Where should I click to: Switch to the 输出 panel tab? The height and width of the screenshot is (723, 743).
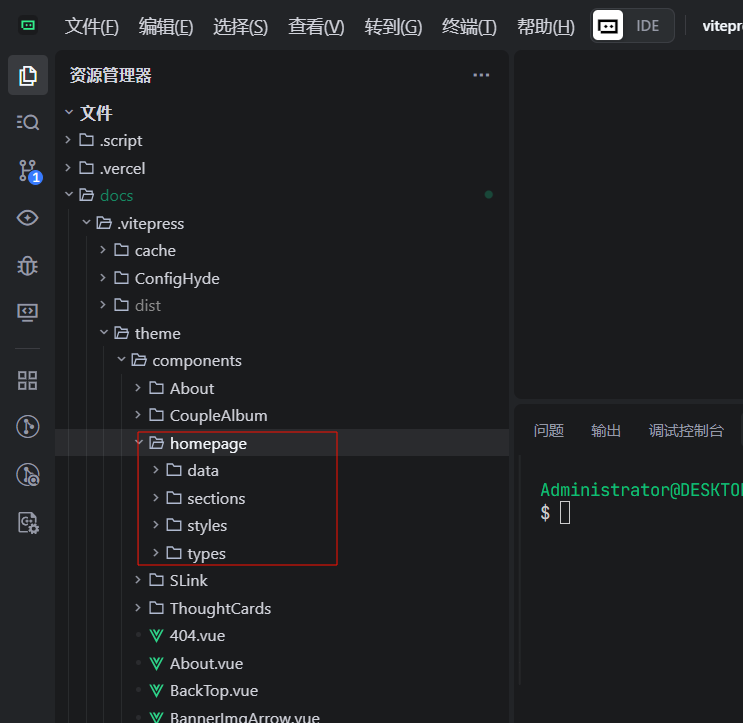pyautogui.click(x=606, y=430)
